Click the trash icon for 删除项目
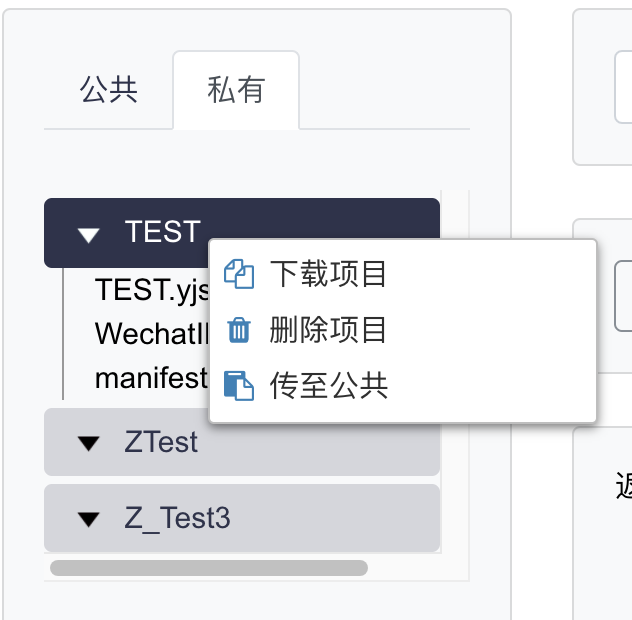Viewport: 632px width, 620px height. click(x=238, y=330)
